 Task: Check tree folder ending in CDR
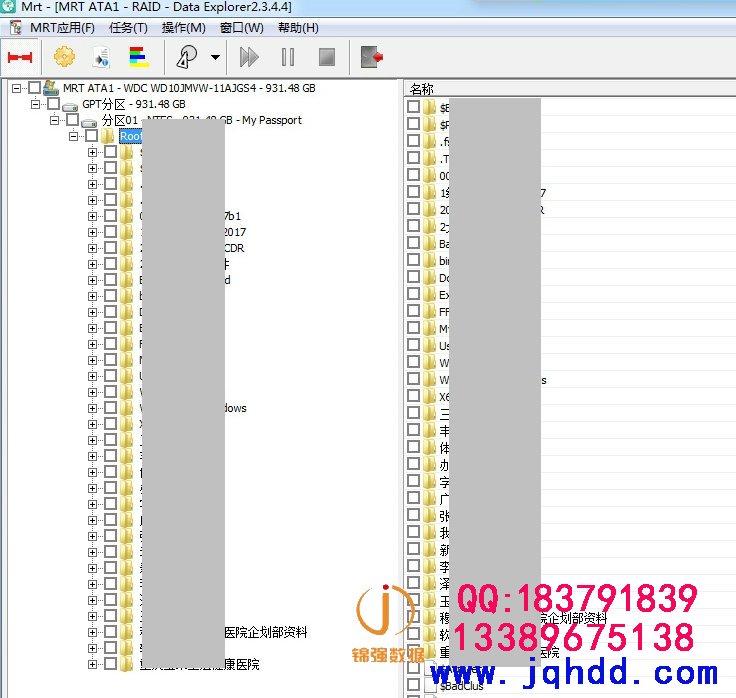coord(110,248)
